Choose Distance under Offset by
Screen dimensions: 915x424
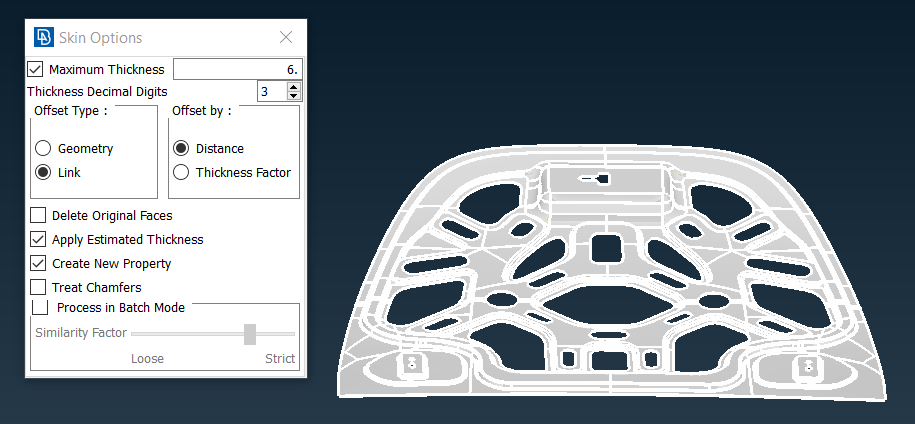coord(181,148)
